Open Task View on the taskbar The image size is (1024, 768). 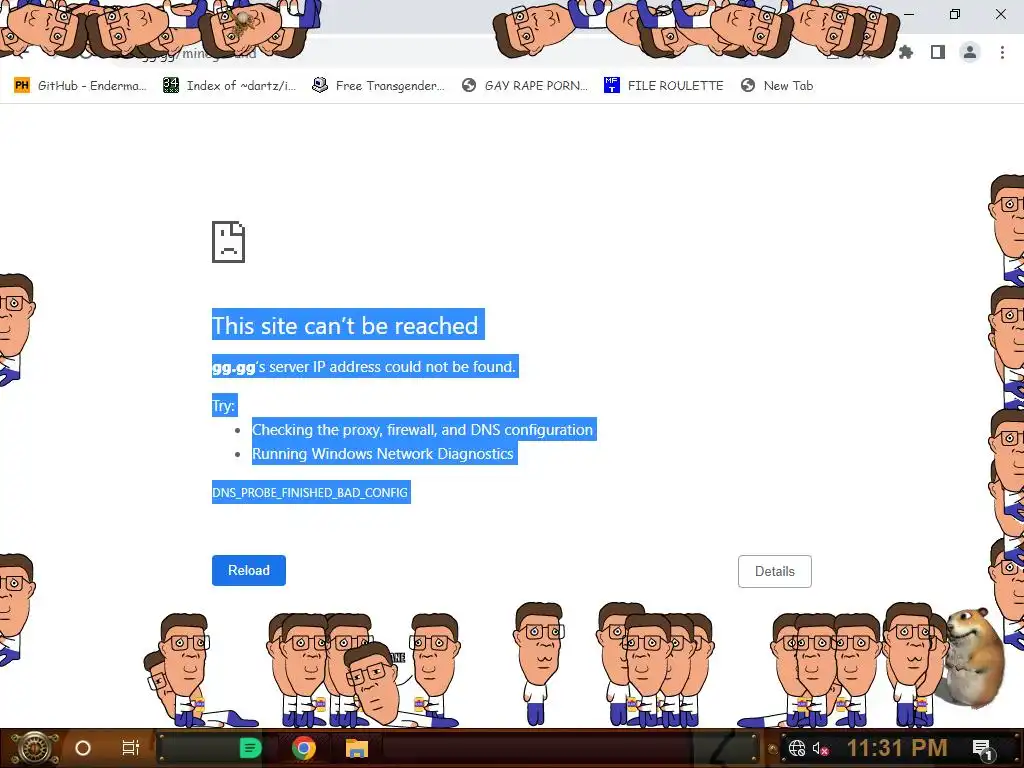point(131,748)
